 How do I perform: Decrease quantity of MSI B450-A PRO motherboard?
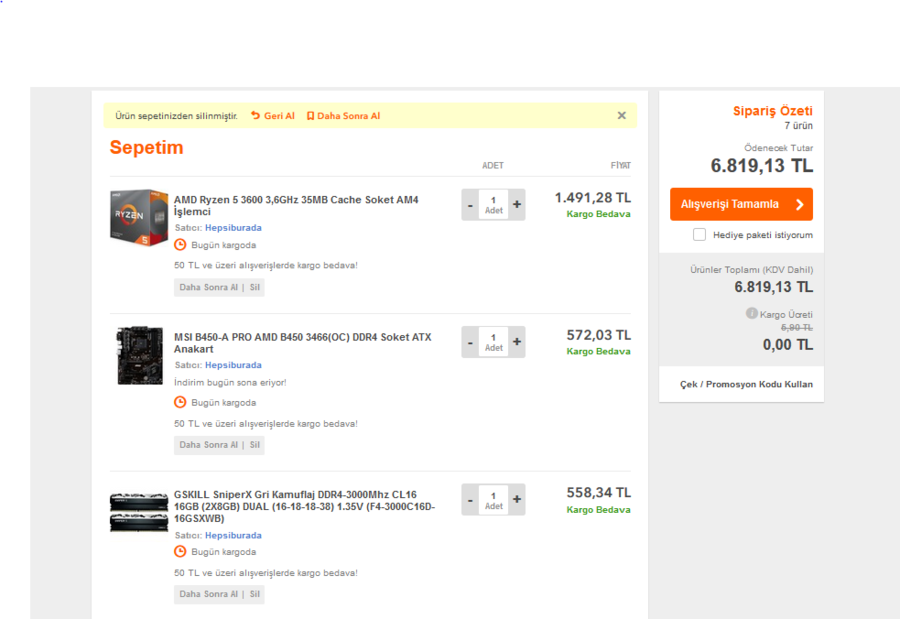(x=470, y=342)
